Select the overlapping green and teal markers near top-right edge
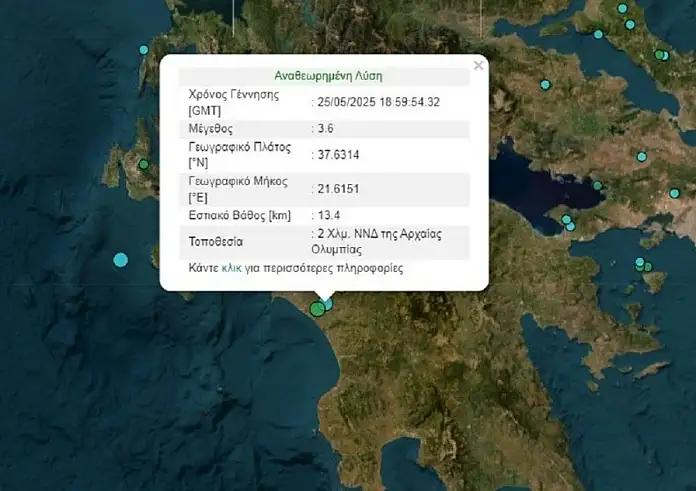 click(x=660, y=55)
